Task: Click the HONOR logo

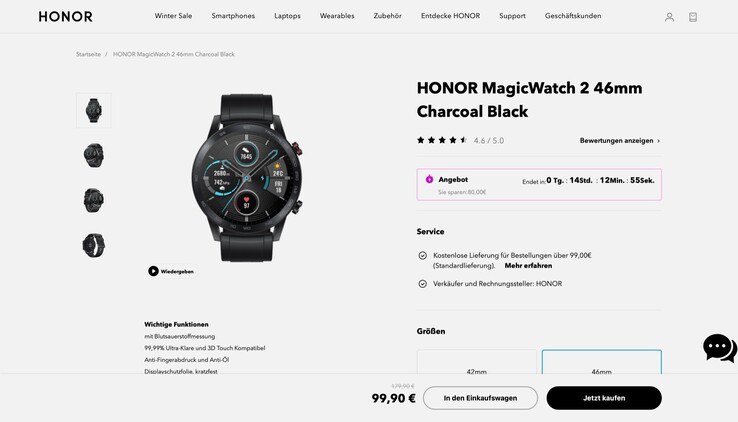Action: [65, 16]
